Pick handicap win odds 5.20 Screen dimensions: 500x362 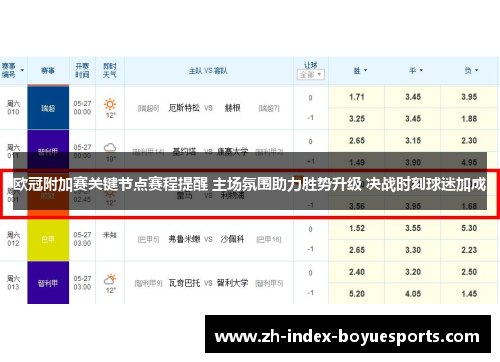coord(357,294)
